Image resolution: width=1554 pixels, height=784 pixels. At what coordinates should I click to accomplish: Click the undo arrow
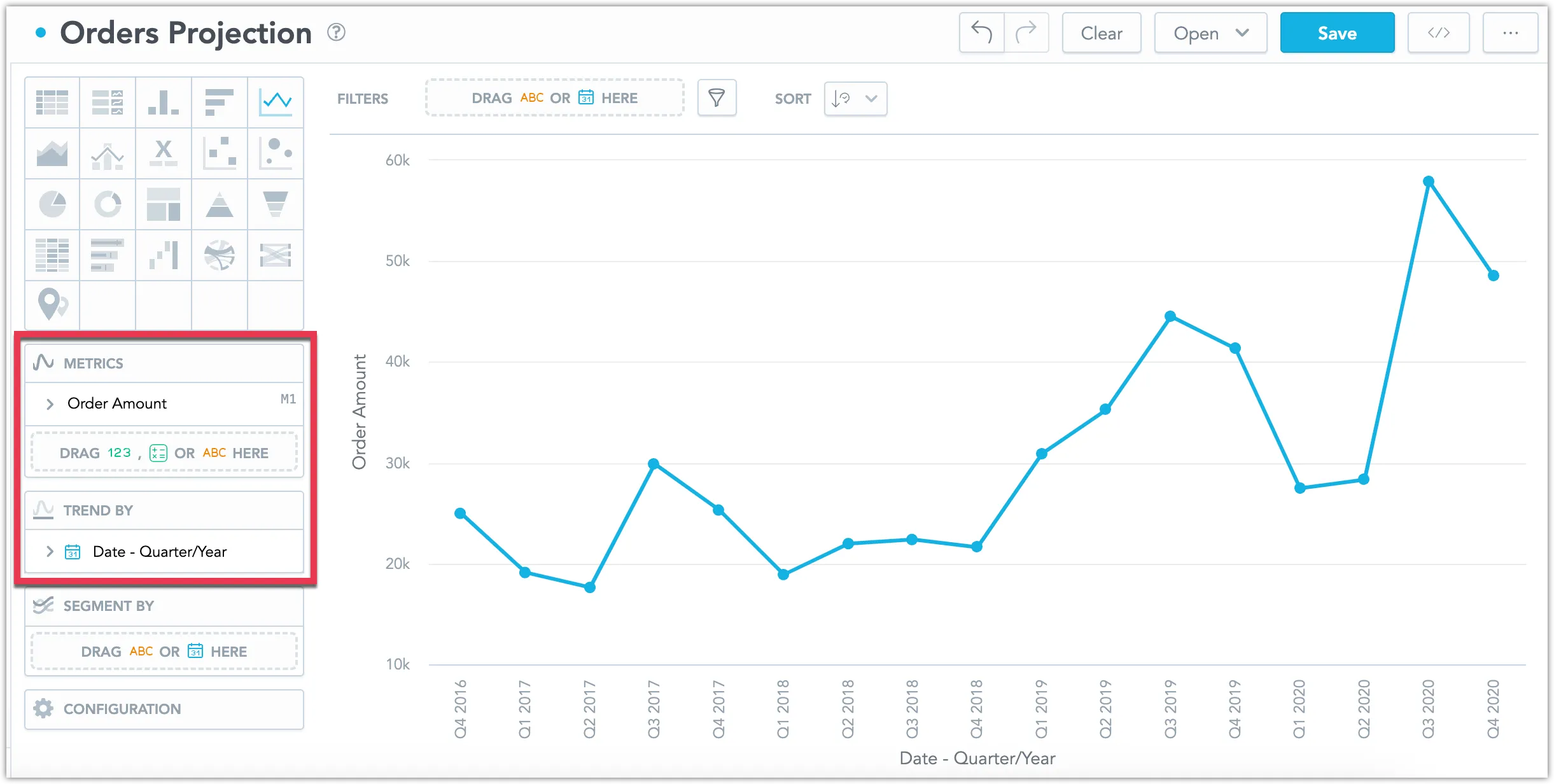click(981, 32)
